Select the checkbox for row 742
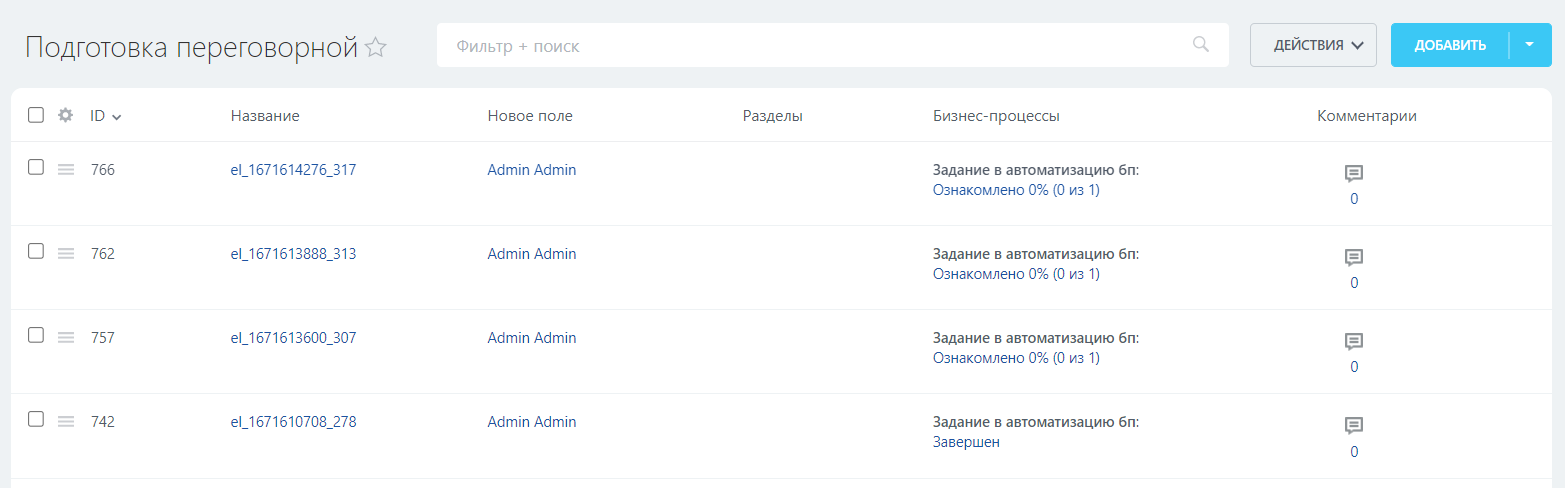Image resolution: width=1565 pixels, height=488 pixels. tap(36, 420)
